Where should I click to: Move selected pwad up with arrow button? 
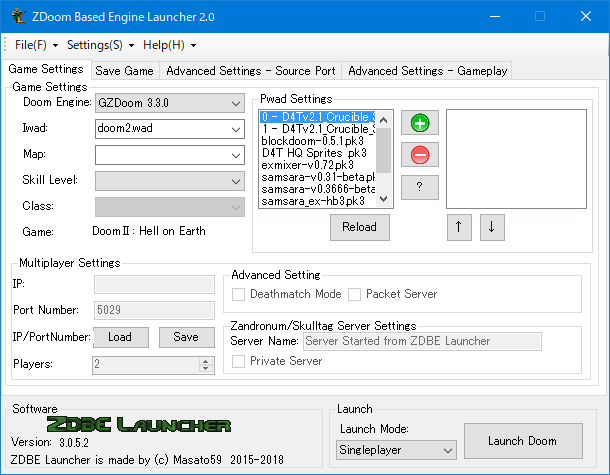pyautogui.click(x=459, y=227)
